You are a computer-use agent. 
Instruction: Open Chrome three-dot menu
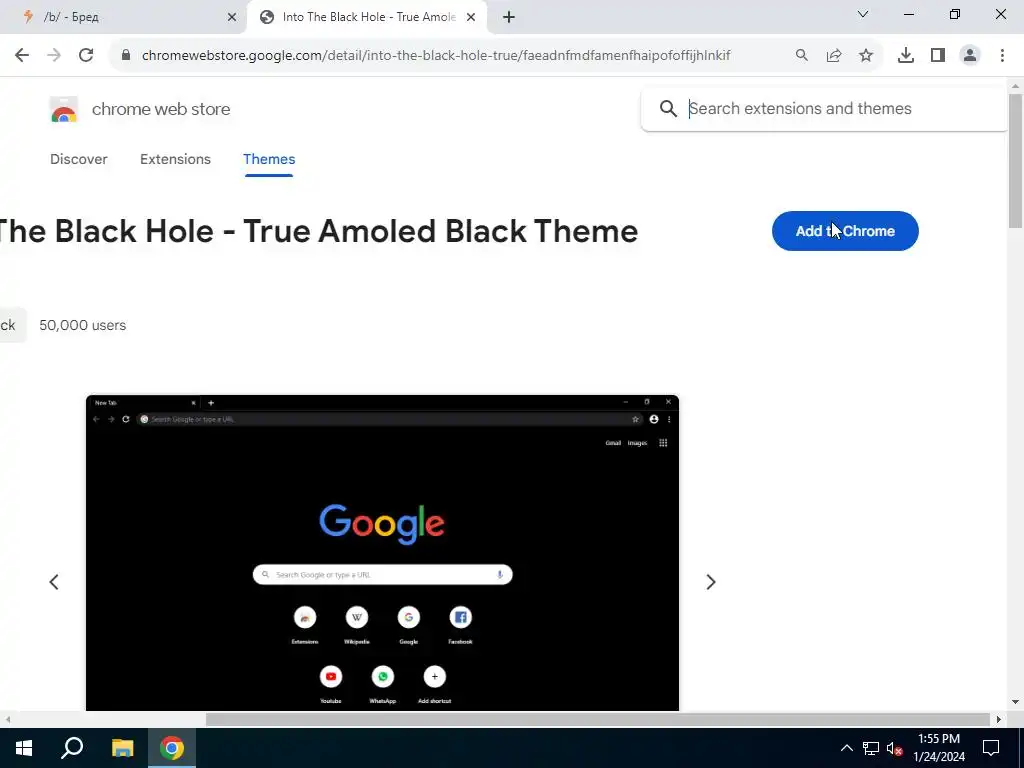[1002, 56]
